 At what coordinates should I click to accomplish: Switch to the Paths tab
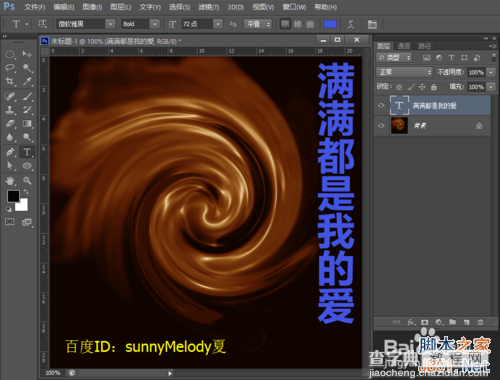(x=425, y=46)
